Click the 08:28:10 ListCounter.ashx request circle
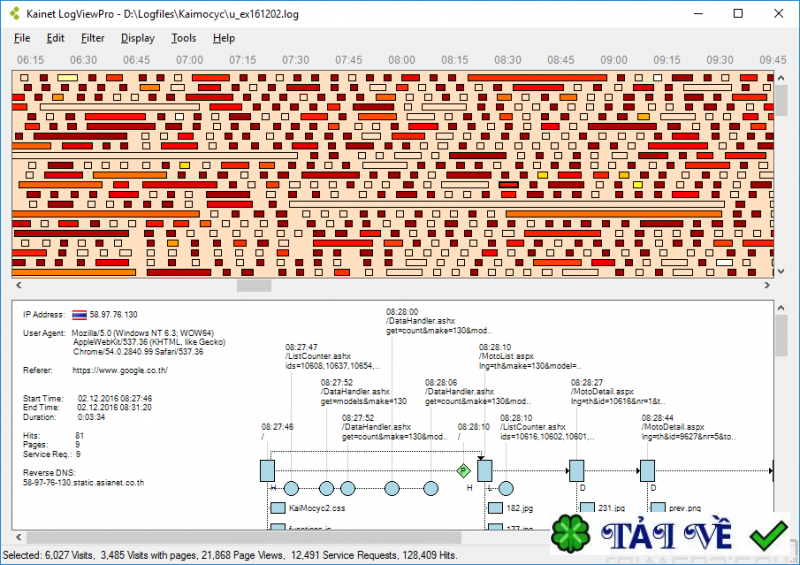The height and width of the screenshot is (565, 800). click(506, 488)
